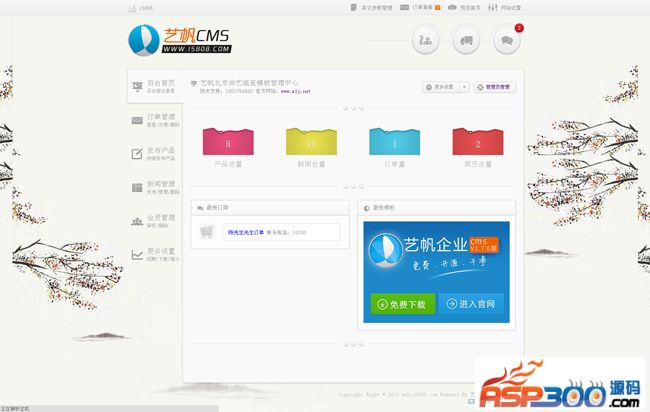Follow the www.xlj.net link
650x412 pixels.
coord(296,91)
